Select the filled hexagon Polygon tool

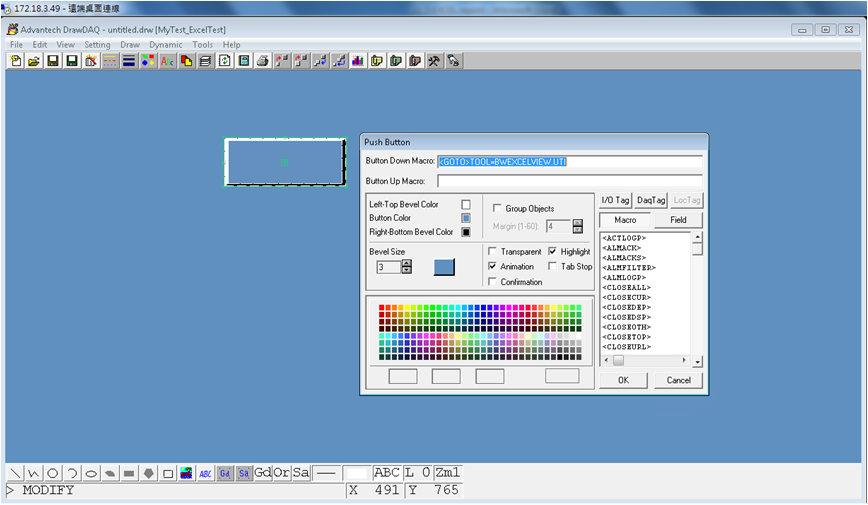click(x=148, y=473)
